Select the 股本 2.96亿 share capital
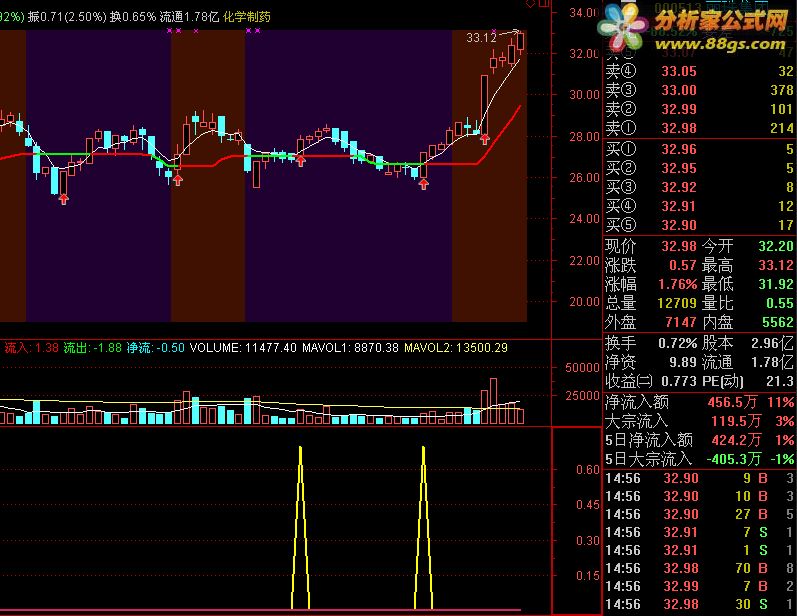 748,344
